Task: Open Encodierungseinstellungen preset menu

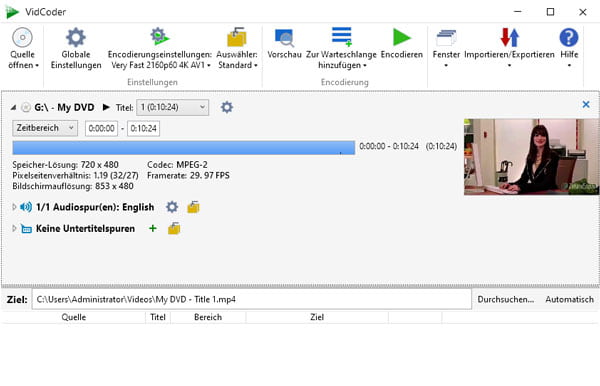Action: (x=160, y=49)
